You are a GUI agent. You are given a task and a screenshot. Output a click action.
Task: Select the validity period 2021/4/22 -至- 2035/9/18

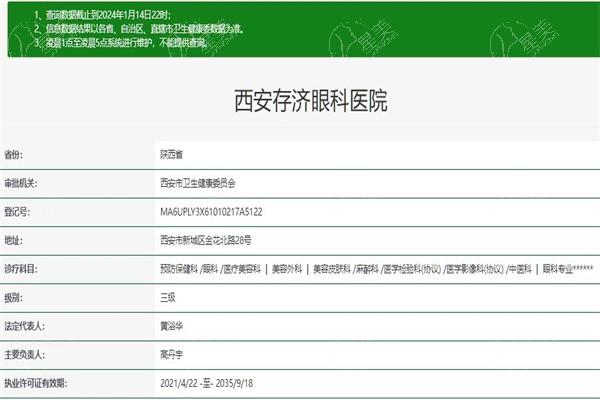207,383
